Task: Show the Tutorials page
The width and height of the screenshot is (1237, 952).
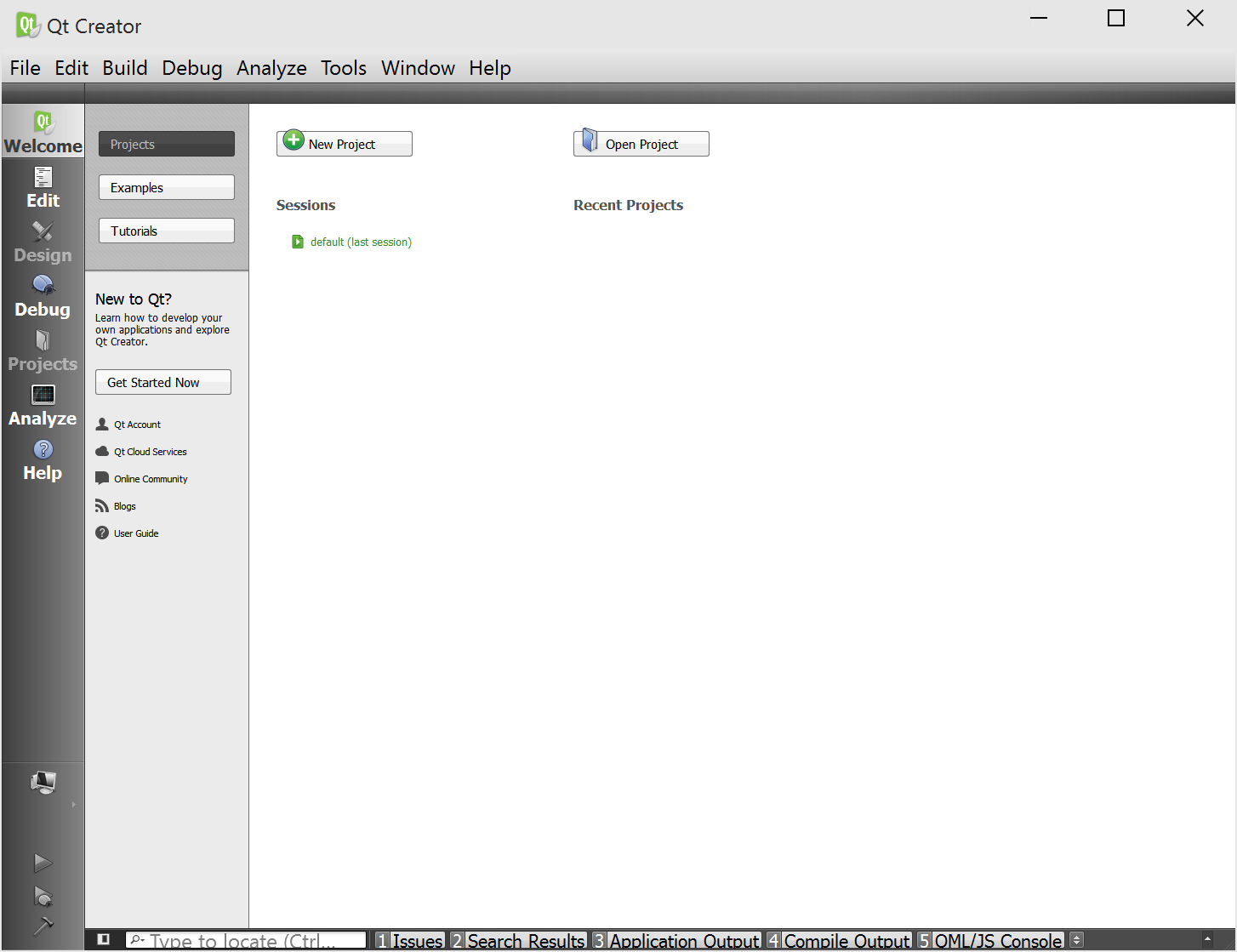Action: 167,231
